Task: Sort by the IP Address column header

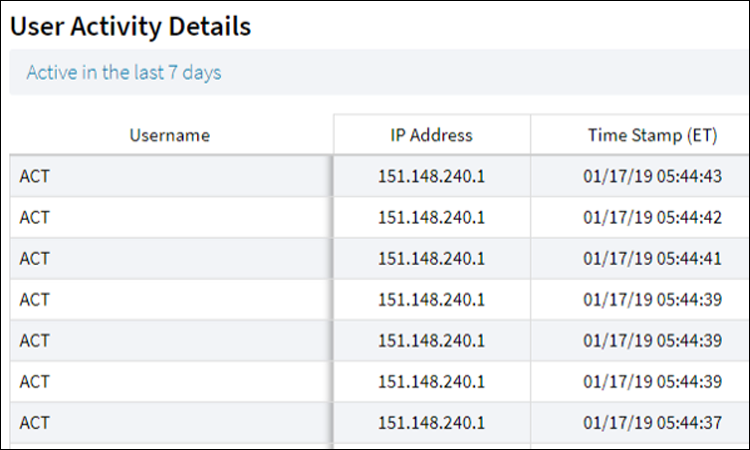Action: [431, 135]
